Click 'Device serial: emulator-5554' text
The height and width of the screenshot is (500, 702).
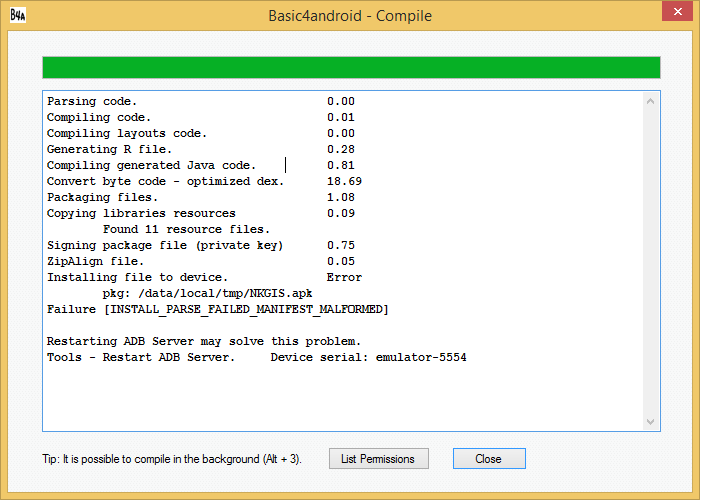point(368,358)
